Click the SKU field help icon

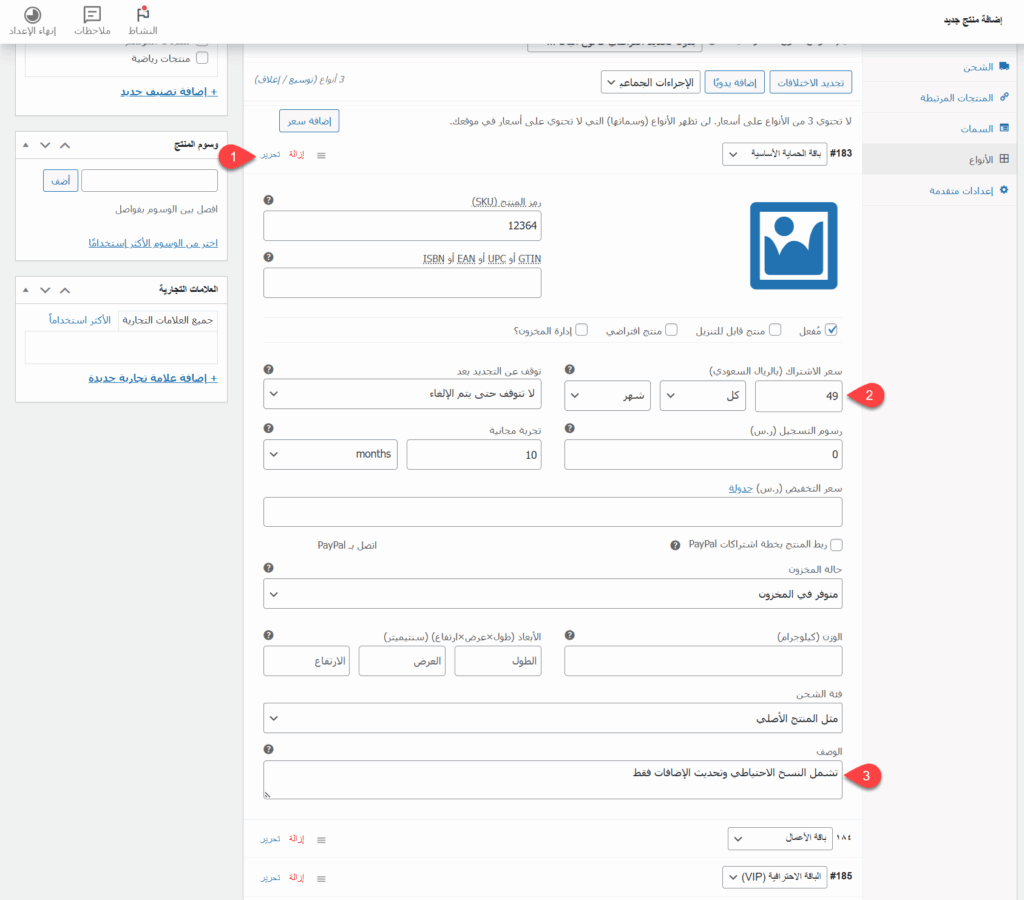[268, 201]
